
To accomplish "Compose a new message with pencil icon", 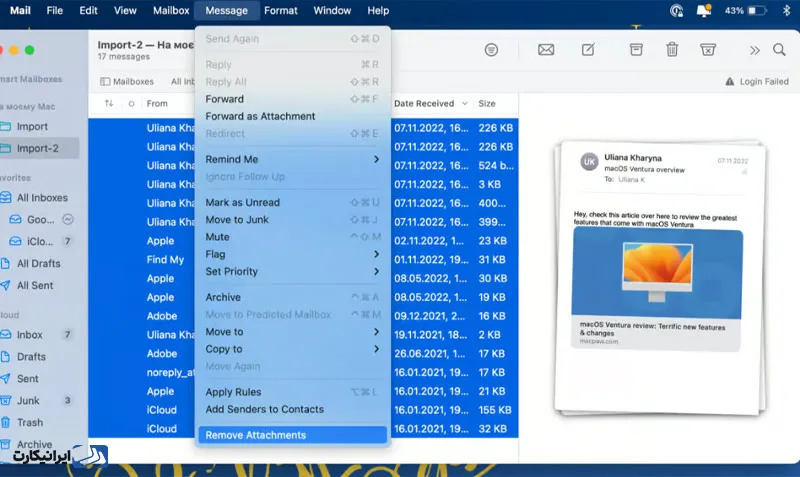I will pos(588,49).
